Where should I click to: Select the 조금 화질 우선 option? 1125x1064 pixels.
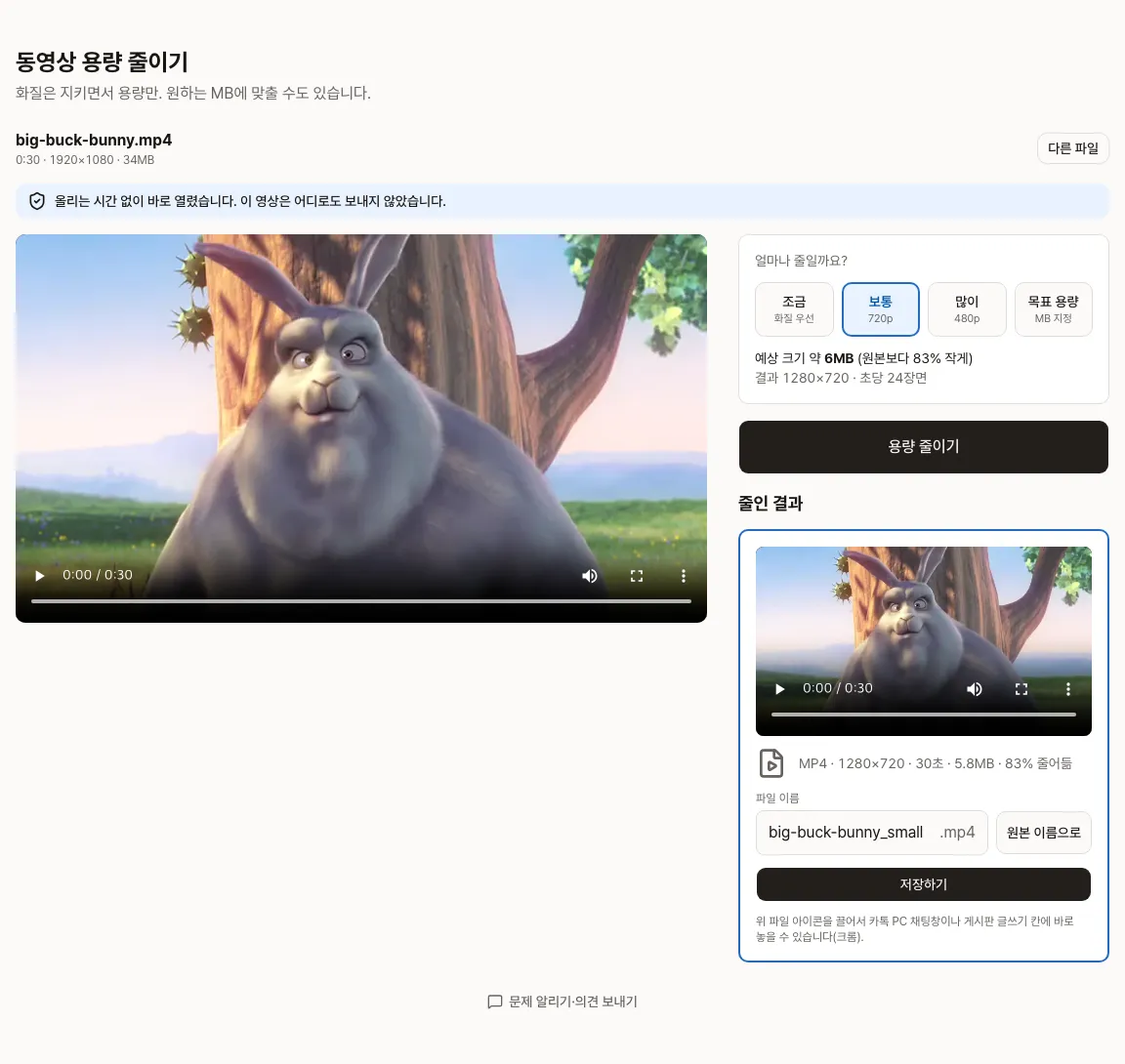(x=794, y=309)
